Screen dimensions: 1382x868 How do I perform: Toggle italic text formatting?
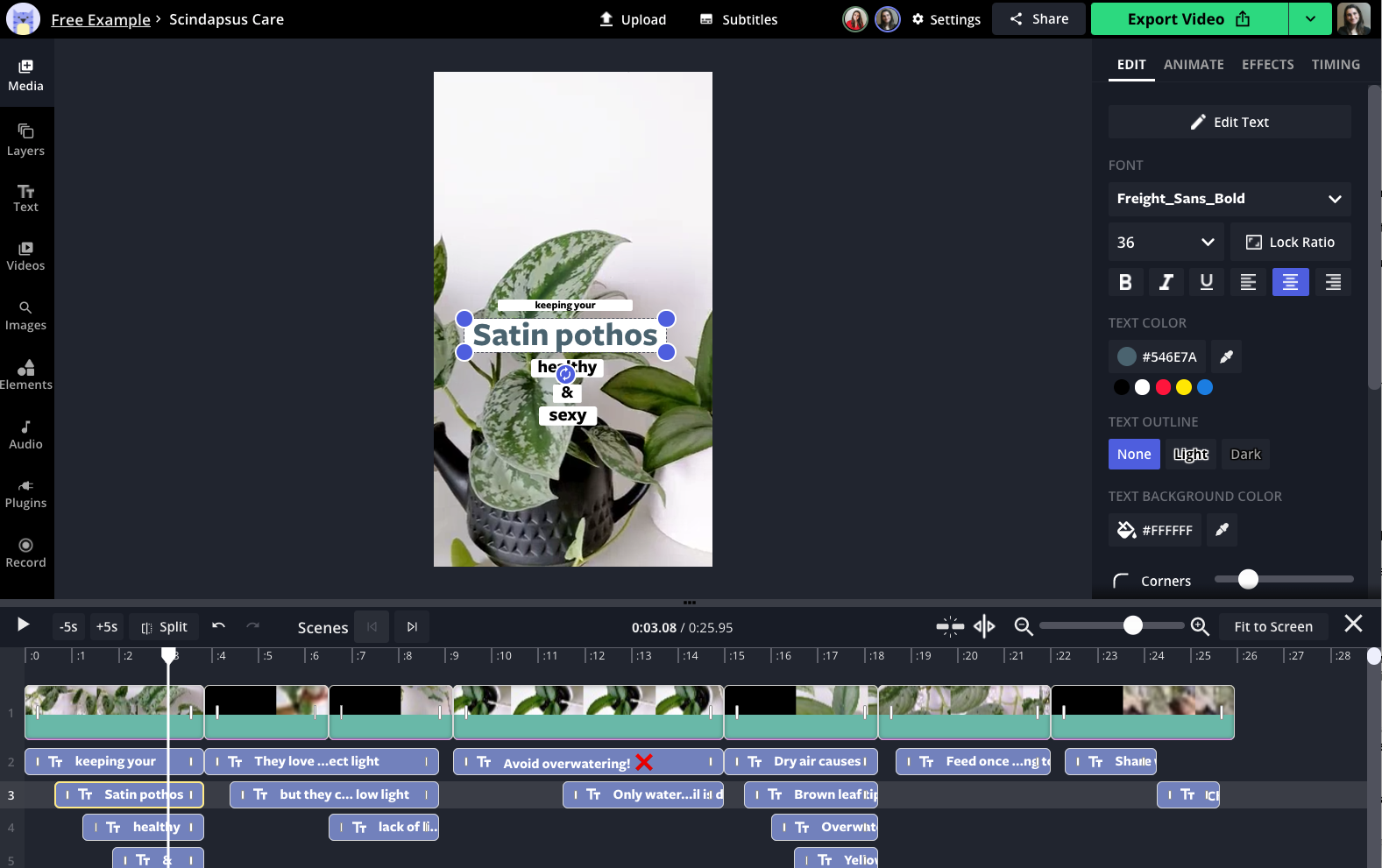coord(1166,282)
